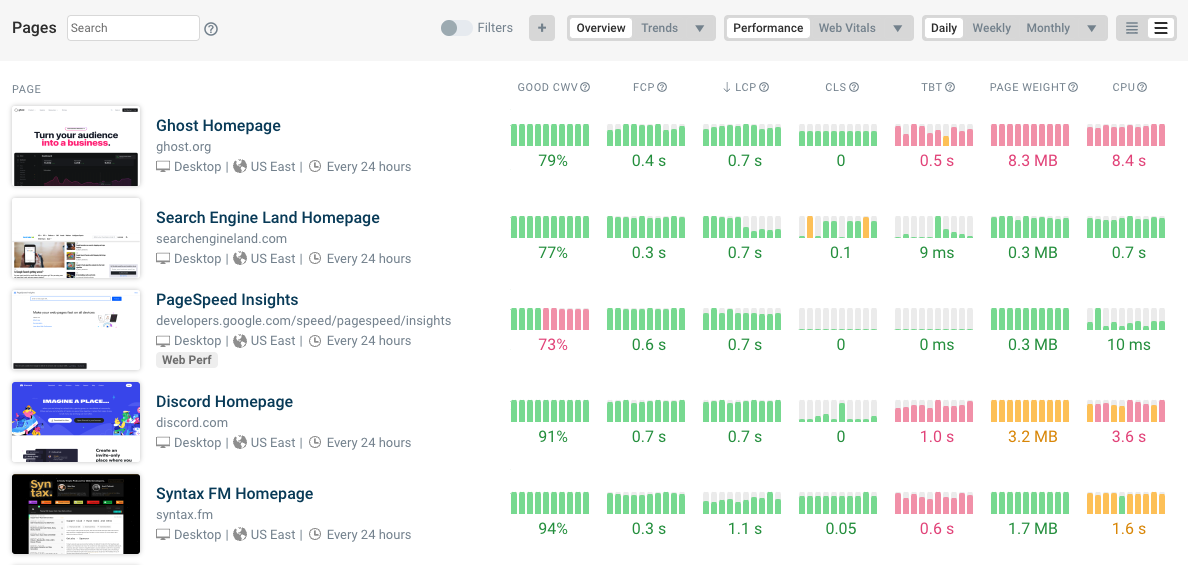This screenshot has height=565, width=1188.
Task: Select the expanded list view icon
Action: 1160,28
